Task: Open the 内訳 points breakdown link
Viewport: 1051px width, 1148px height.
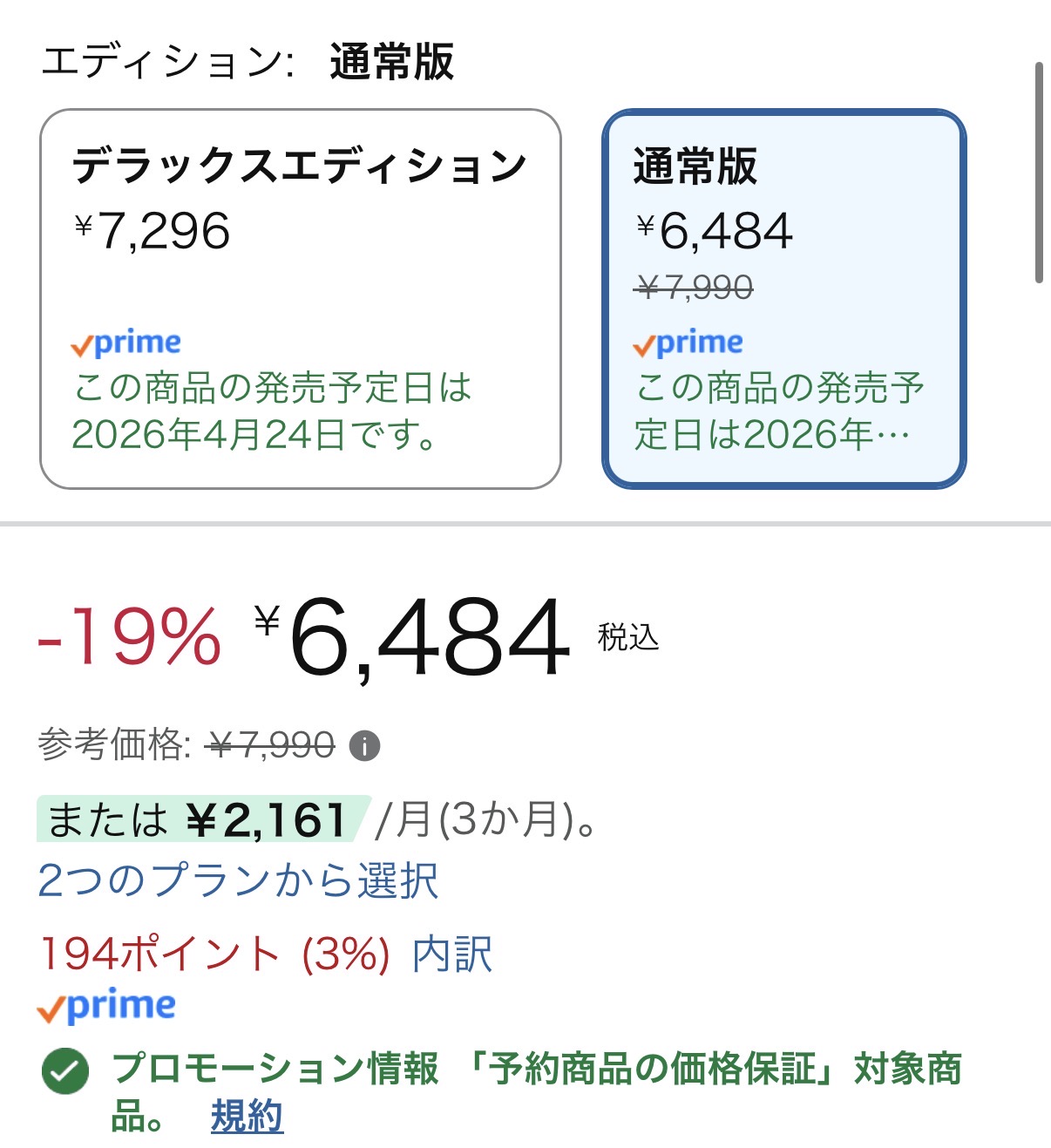Action: click(x=452, y=954)
